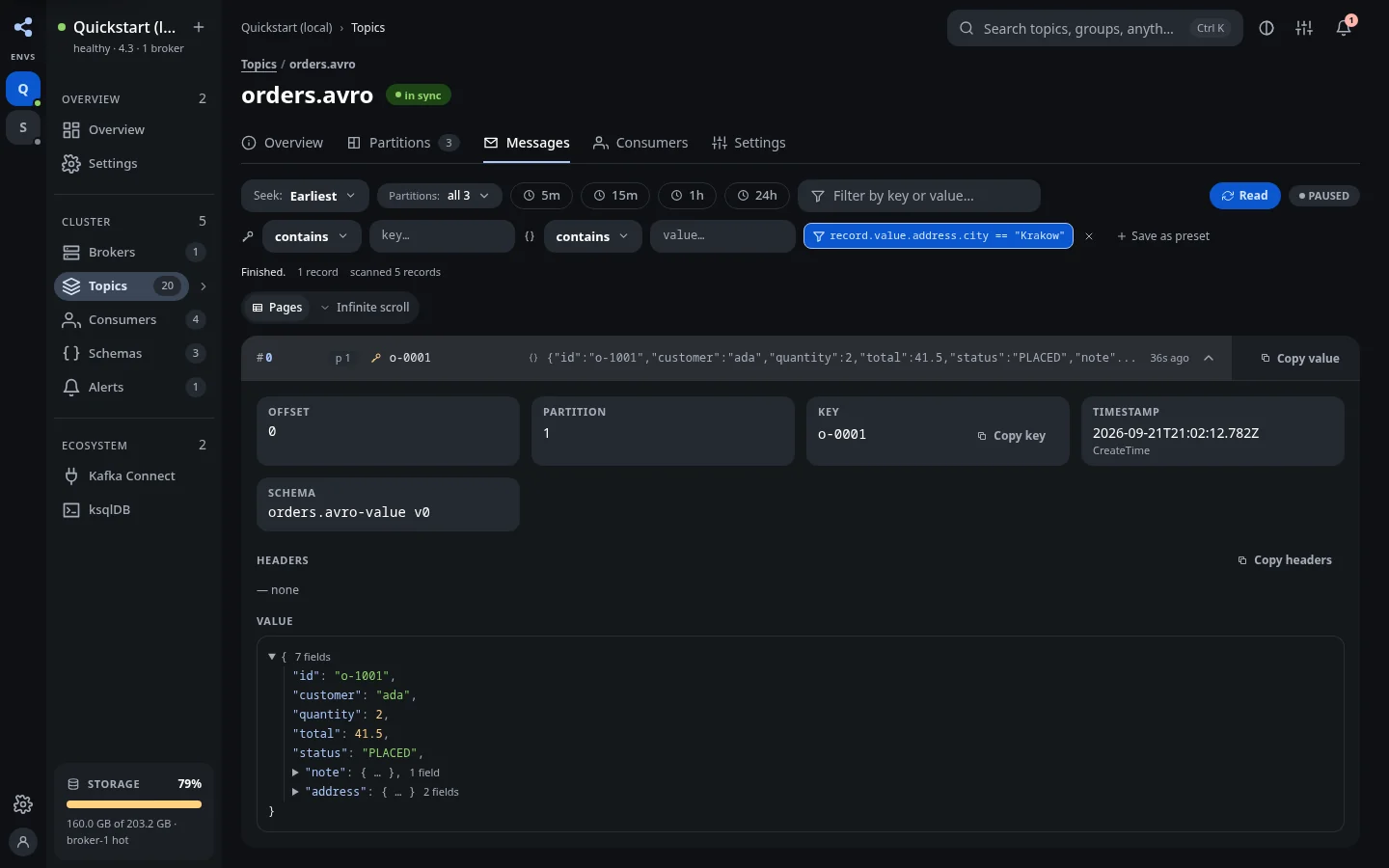Switch to the Partitions tab
Viewport: 1389px width, 868px height.
tap(403, 143)
